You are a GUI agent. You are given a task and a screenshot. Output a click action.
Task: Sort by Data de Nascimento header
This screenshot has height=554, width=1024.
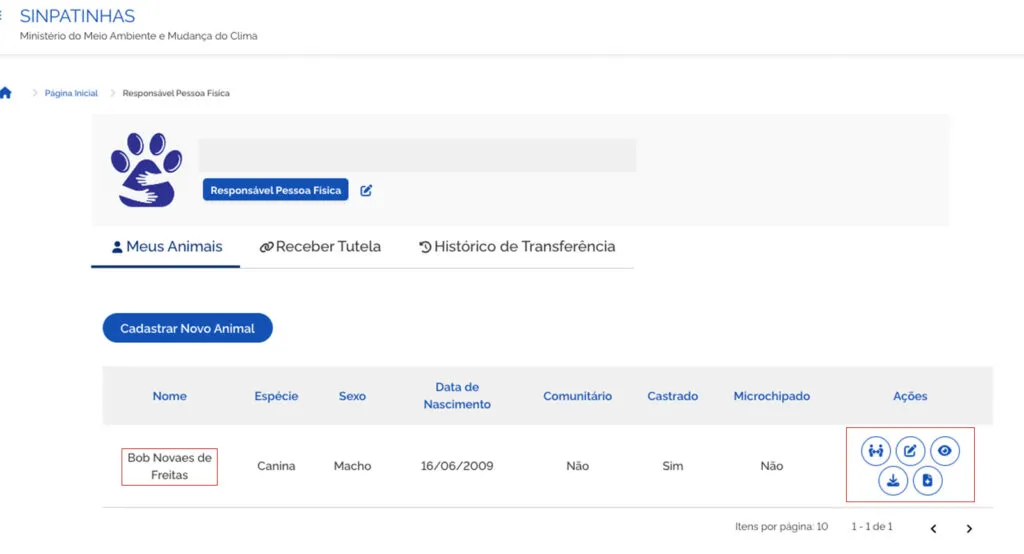[457, 396]
